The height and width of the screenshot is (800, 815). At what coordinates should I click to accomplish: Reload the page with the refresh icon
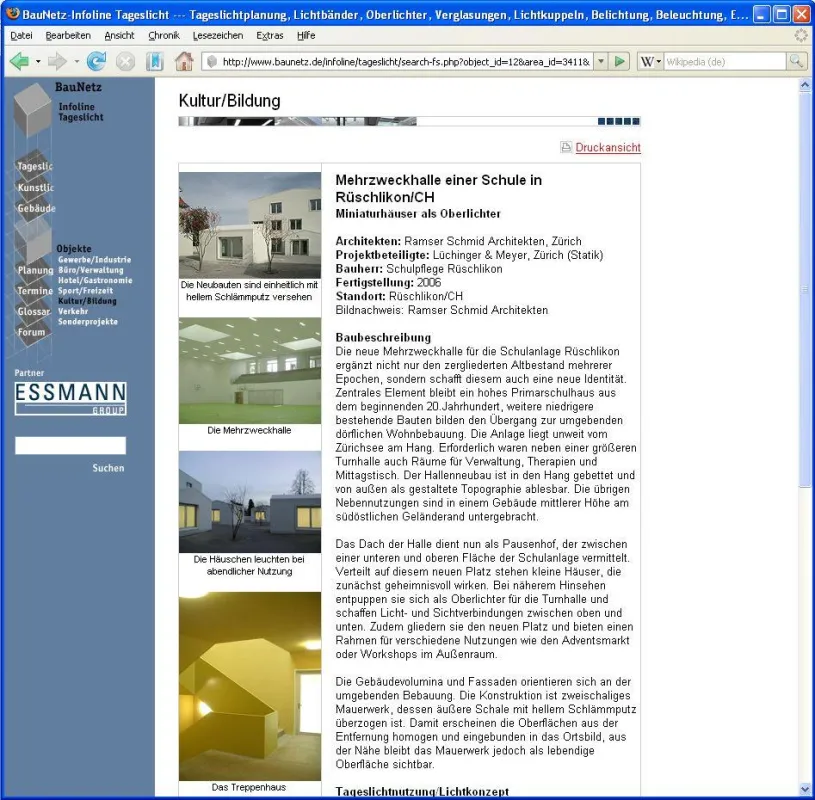(x=96, y=61)
